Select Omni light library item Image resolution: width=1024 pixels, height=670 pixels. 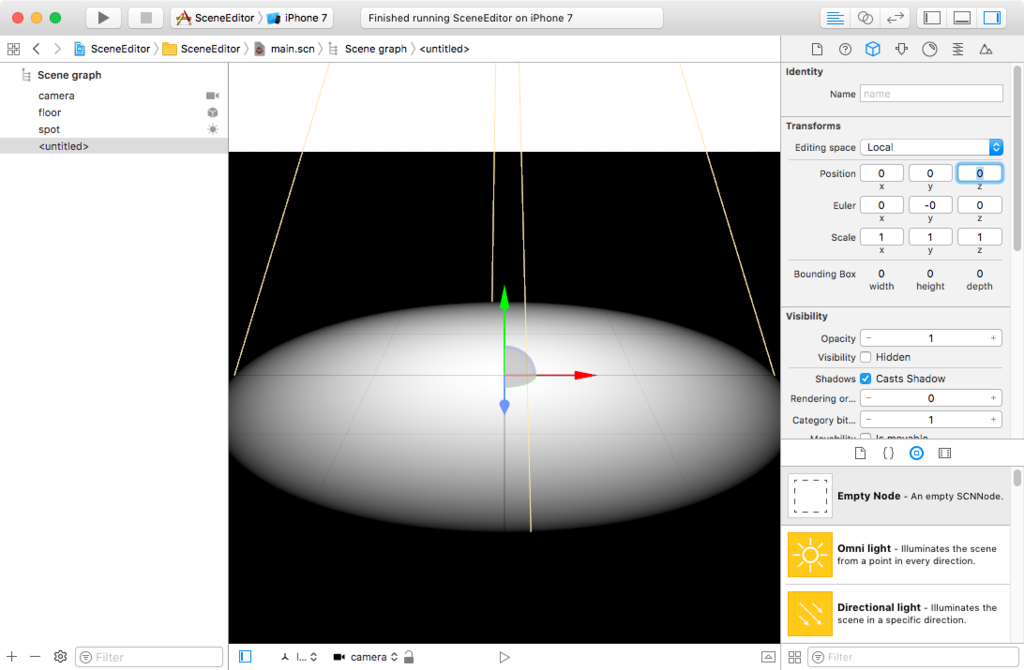[896, 554]
